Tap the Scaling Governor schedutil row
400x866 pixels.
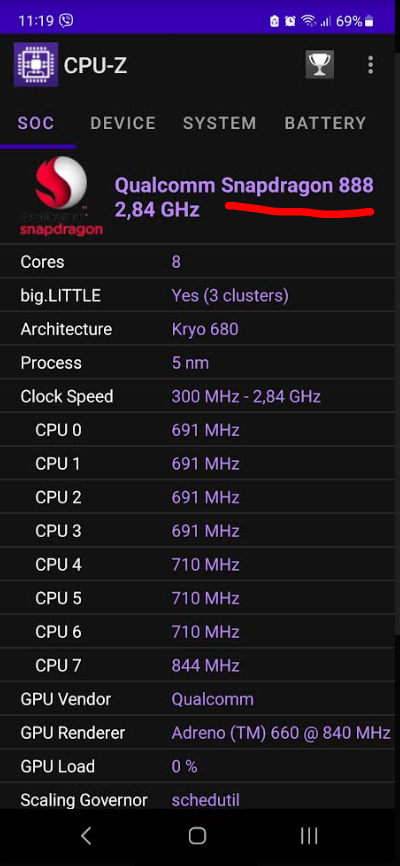click(200, 799)
